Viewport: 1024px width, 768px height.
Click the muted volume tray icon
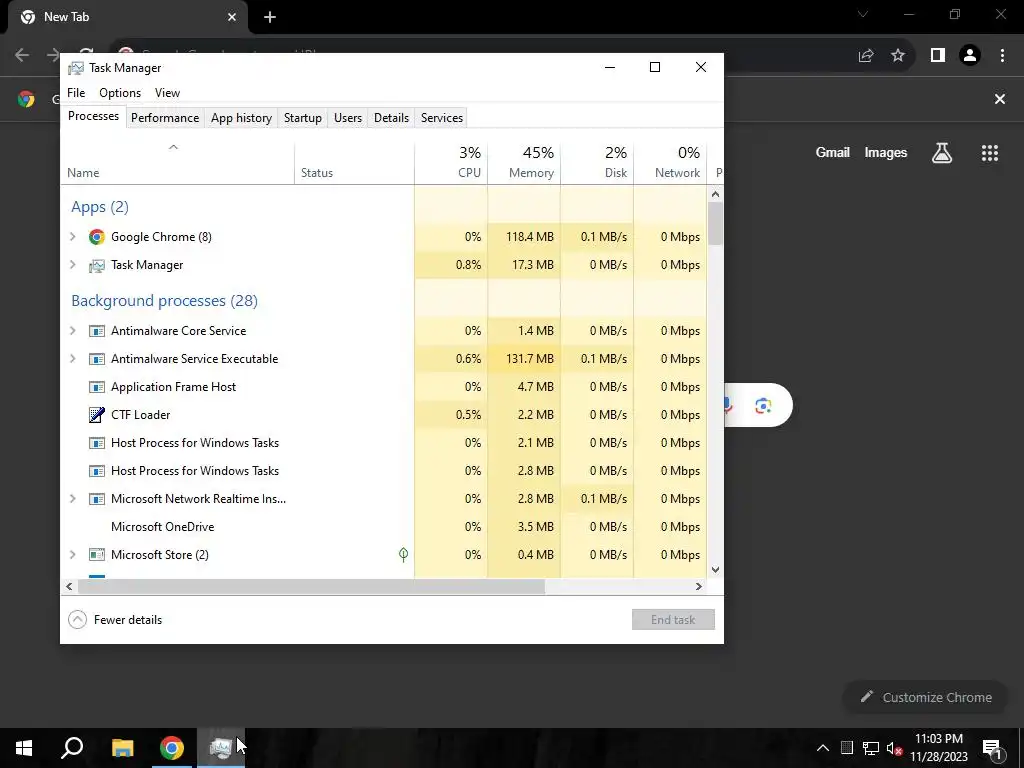pos(895,748)
